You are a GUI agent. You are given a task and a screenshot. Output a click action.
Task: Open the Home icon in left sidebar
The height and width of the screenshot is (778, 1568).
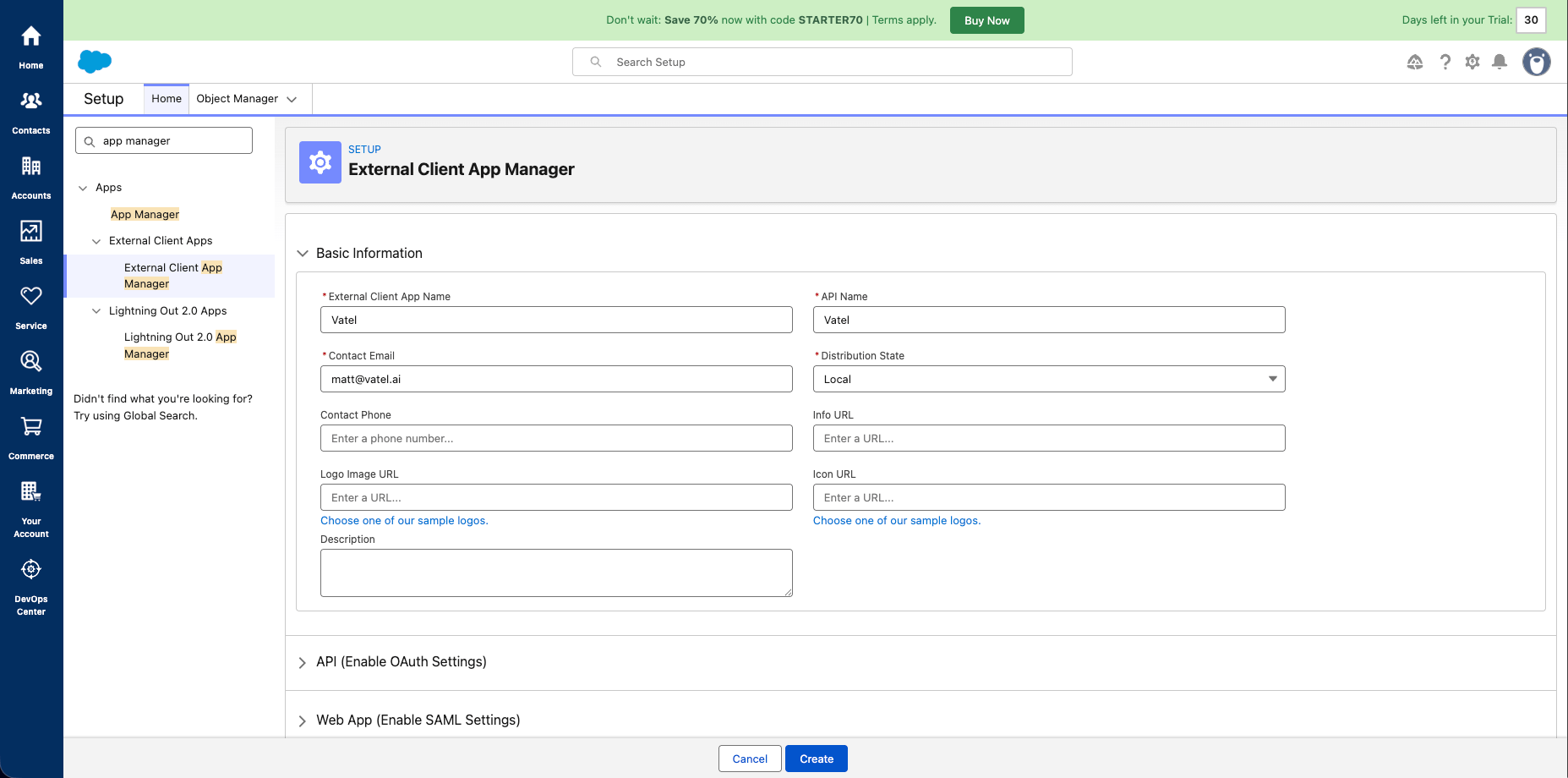pyautogui.click(x=31, y=36)
